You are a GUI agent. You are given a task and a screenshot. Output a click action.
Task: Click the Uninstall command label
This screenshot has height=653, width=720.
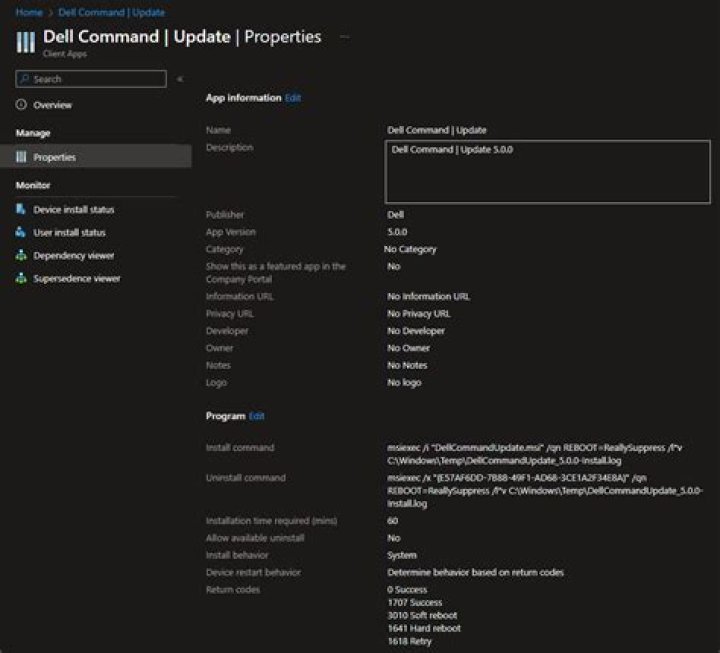(x=246, y=478)
